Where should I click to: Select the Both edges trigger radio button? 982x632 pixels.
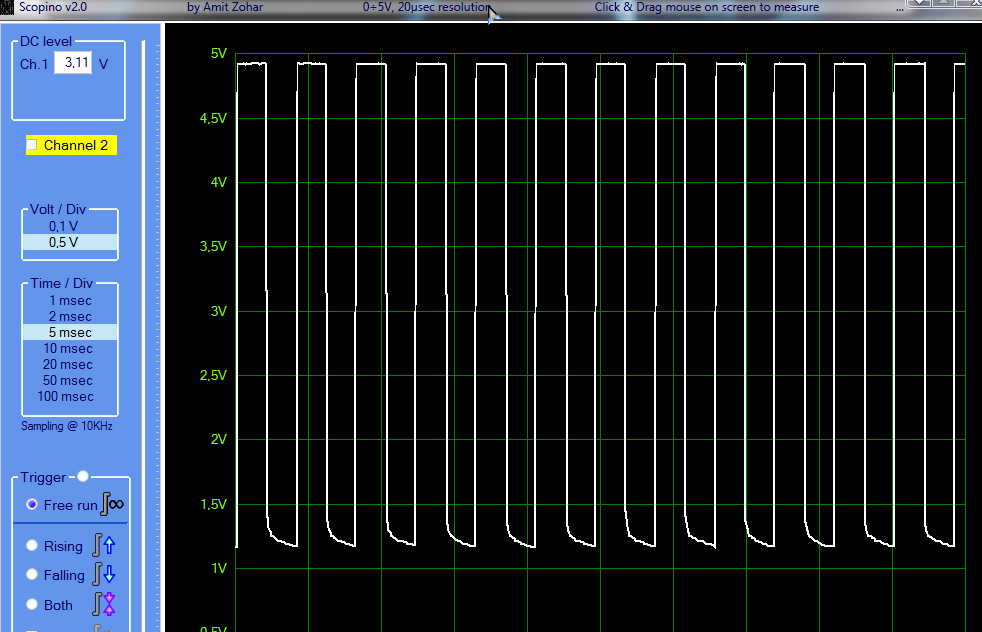pos(32,605)
